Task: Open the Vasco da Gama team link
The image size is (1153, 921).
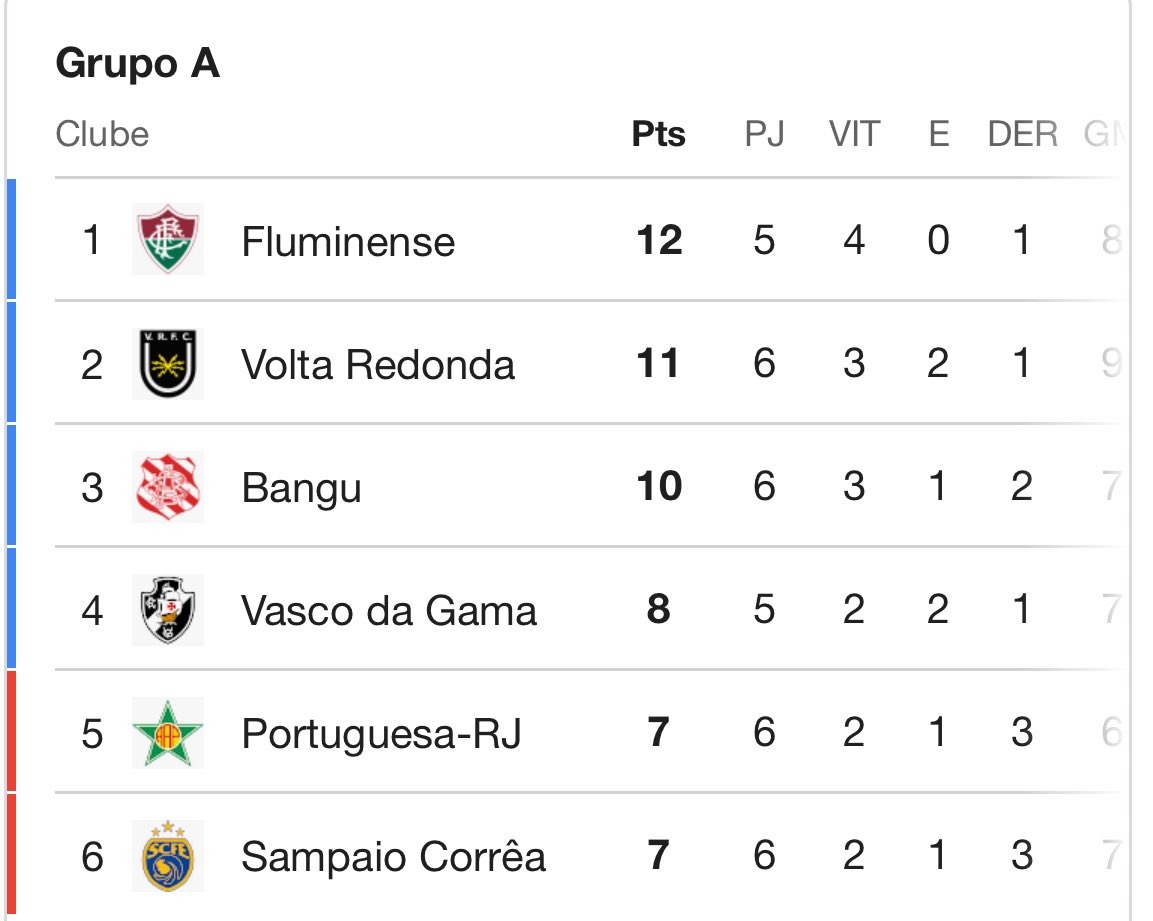Action: pyautogui.click(x=389, y=611)
